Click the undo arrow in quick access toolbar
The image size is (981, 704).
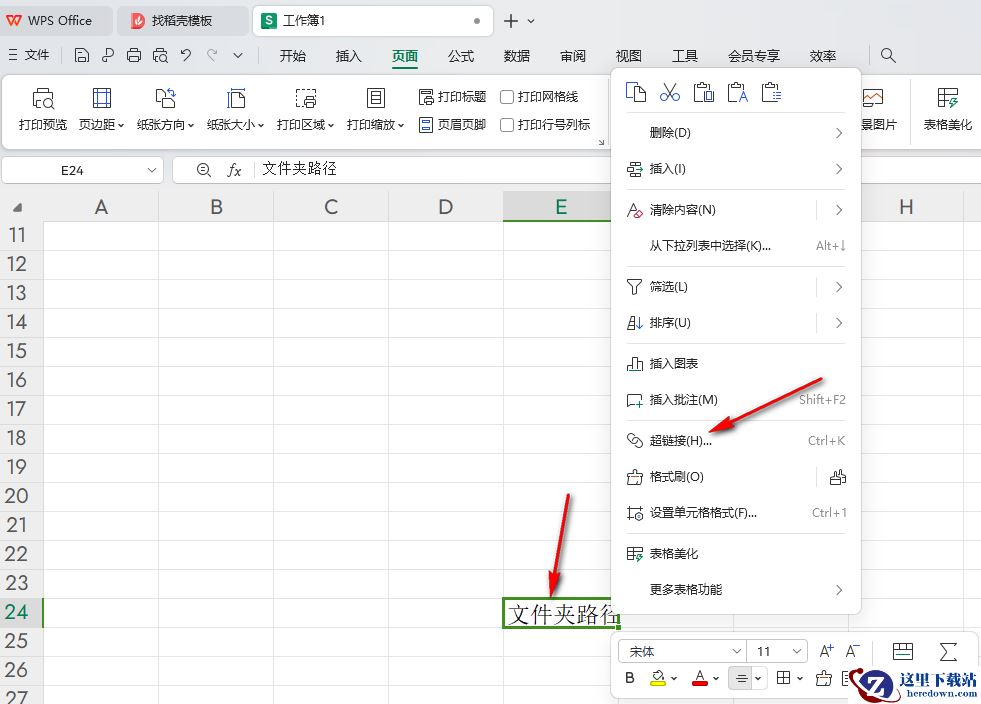186,55
